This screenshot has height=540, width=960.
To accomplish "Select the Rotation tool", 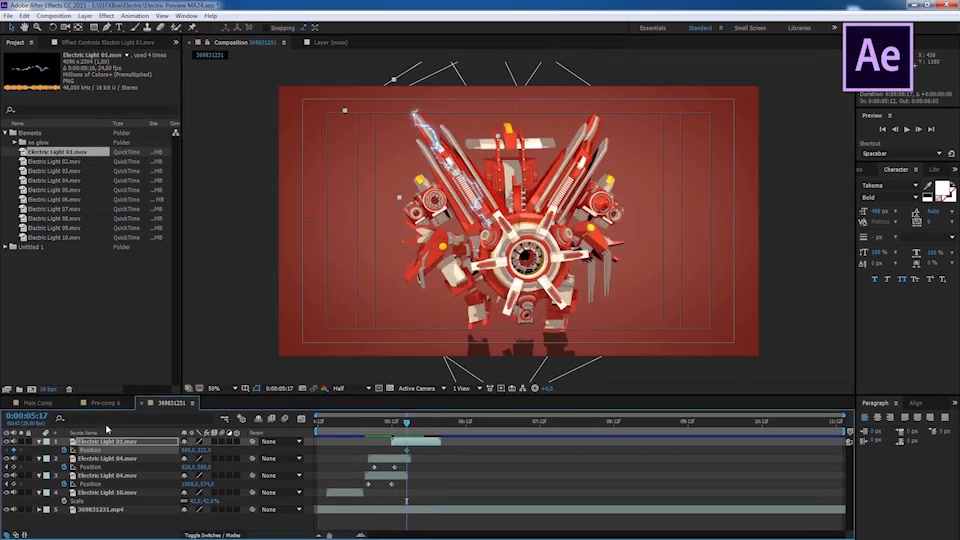I will [x=53, y=28].
